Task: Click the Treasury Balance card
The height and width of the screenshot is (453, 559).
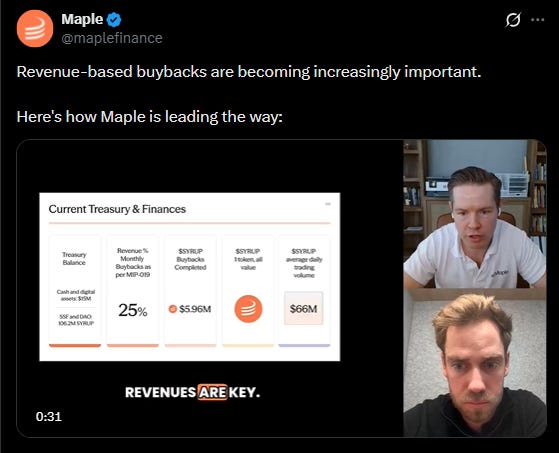Action: 75,291
